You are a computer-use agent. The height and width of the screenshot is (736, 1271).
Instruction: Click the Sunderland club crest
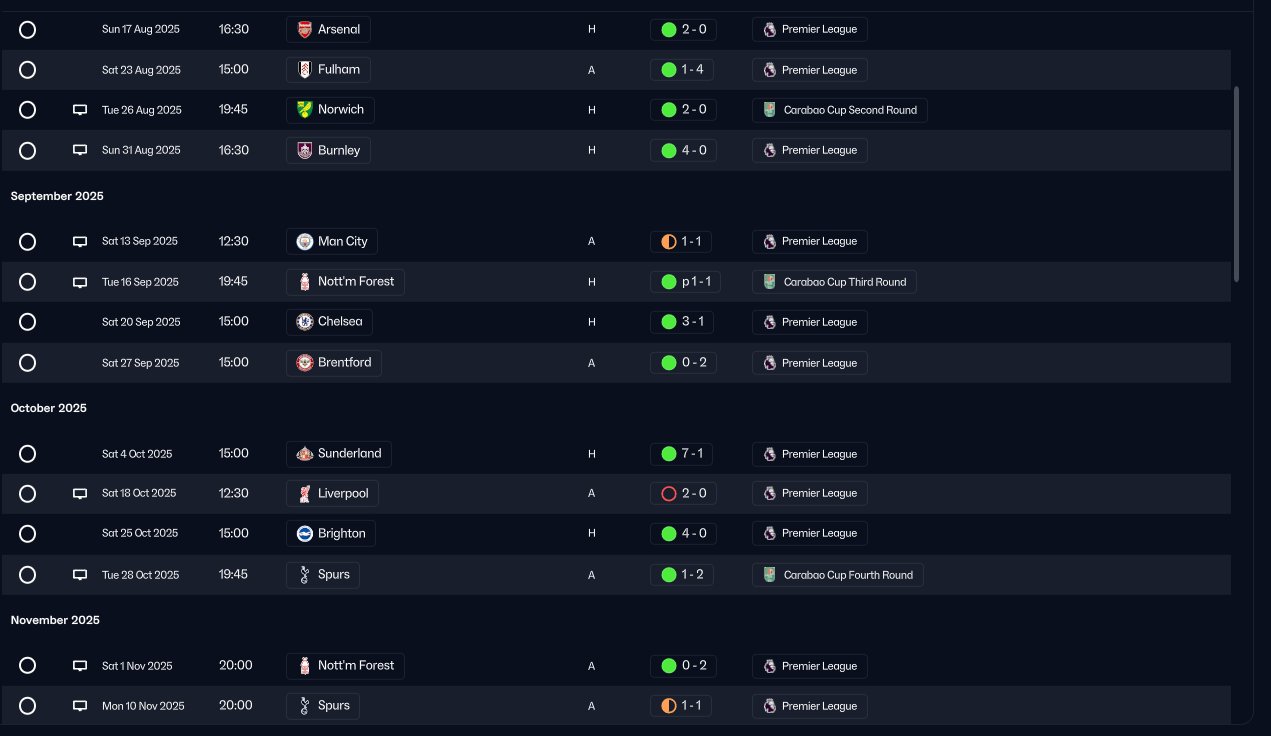(x=305, y=454)
